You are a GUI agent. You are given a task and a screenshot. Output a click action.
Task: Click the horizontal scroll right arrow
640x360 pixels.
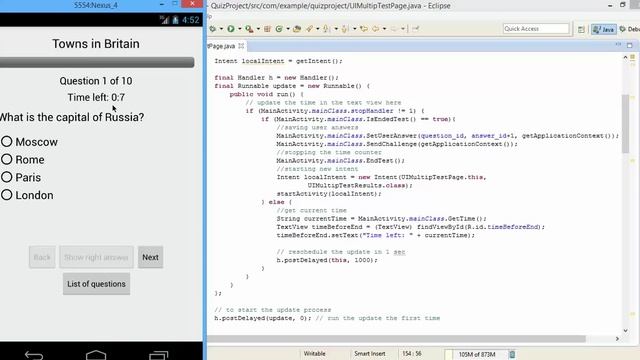[x=617, y=339]
